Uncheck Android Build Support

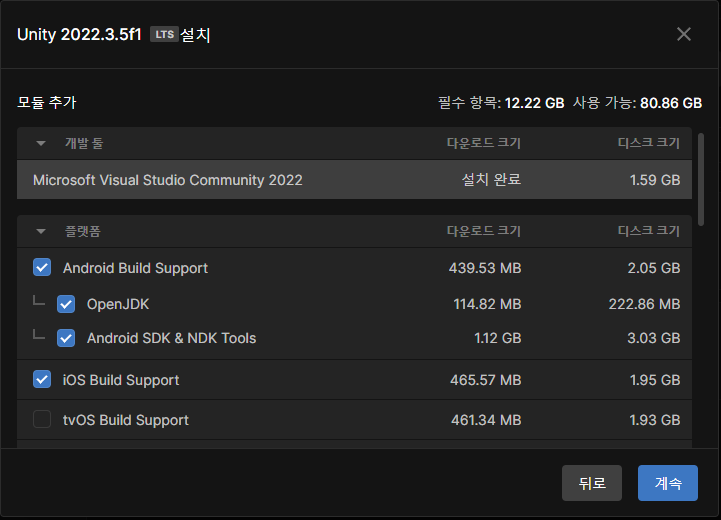[x=42, y=268]
